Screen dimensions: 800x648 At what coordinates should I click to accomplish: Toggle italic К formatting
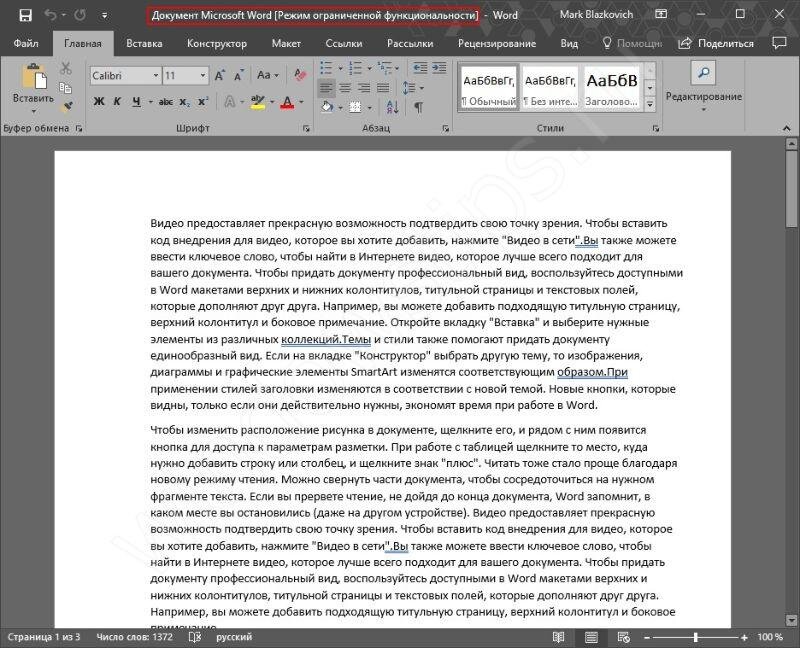(117, 102)
